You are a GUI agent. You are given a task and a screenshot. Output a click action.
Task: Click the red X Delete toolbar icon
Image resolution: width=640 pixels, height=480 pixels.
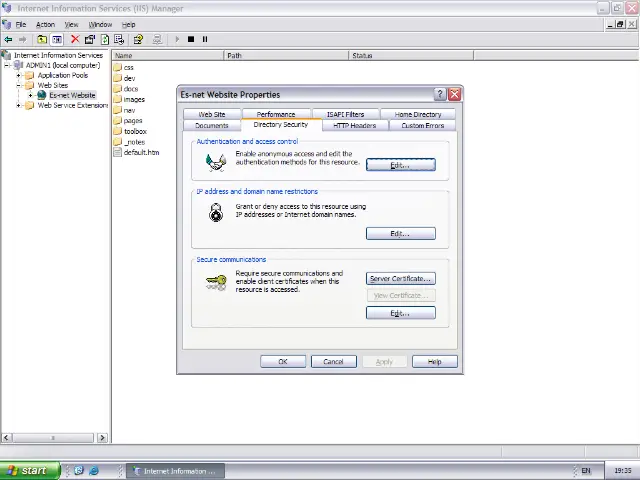point(75,39)
